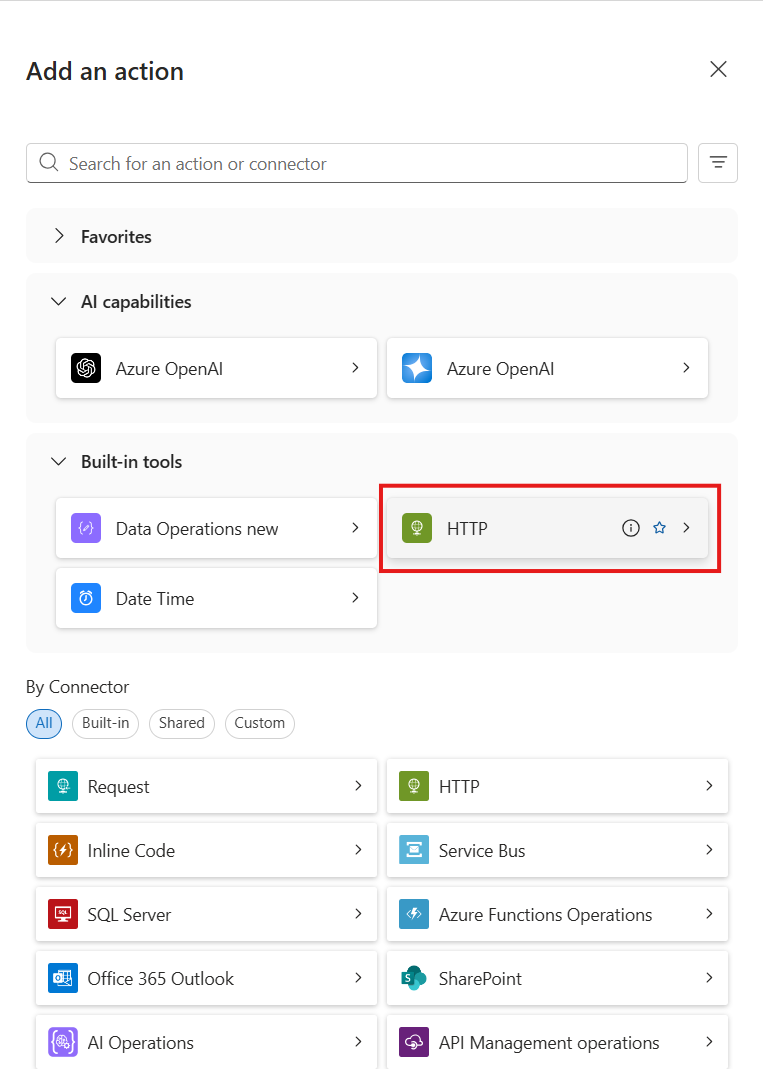Screen dimensions: 763x1069
Task: Open the Office 365 Outlook connector
Action: coord(206,978)
